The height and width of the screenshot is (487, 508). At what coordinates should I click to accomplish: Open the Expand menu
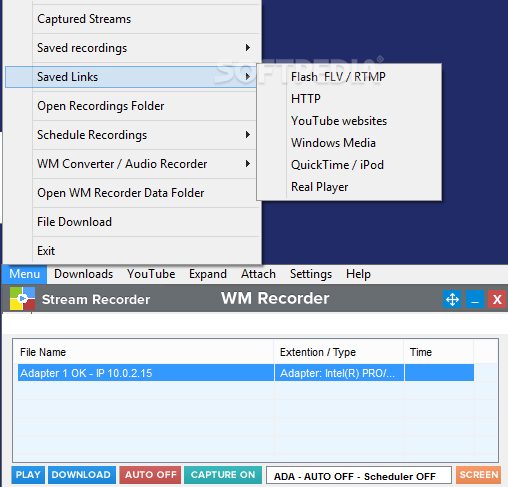pos(208,274)
